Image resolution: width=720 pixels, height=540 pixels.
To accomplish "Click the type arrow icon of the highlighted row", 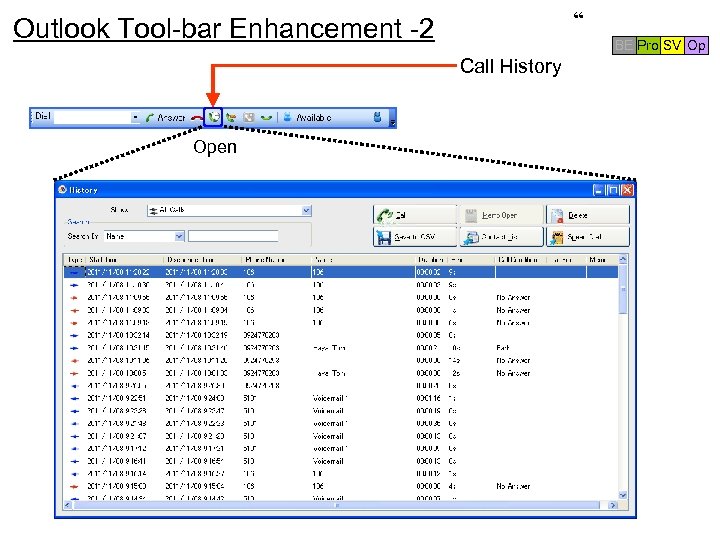I will click(x=74, y=272).
